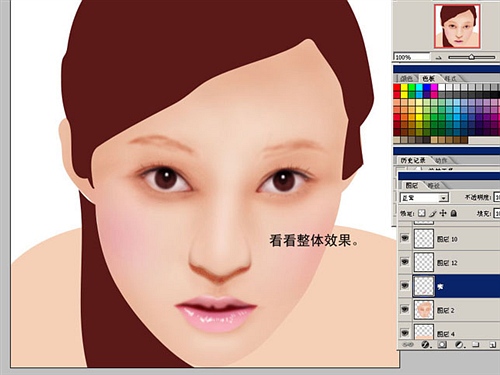Enable lock position move icon
The height and width of the screenshot is (375, 500).
click(443, 213)
